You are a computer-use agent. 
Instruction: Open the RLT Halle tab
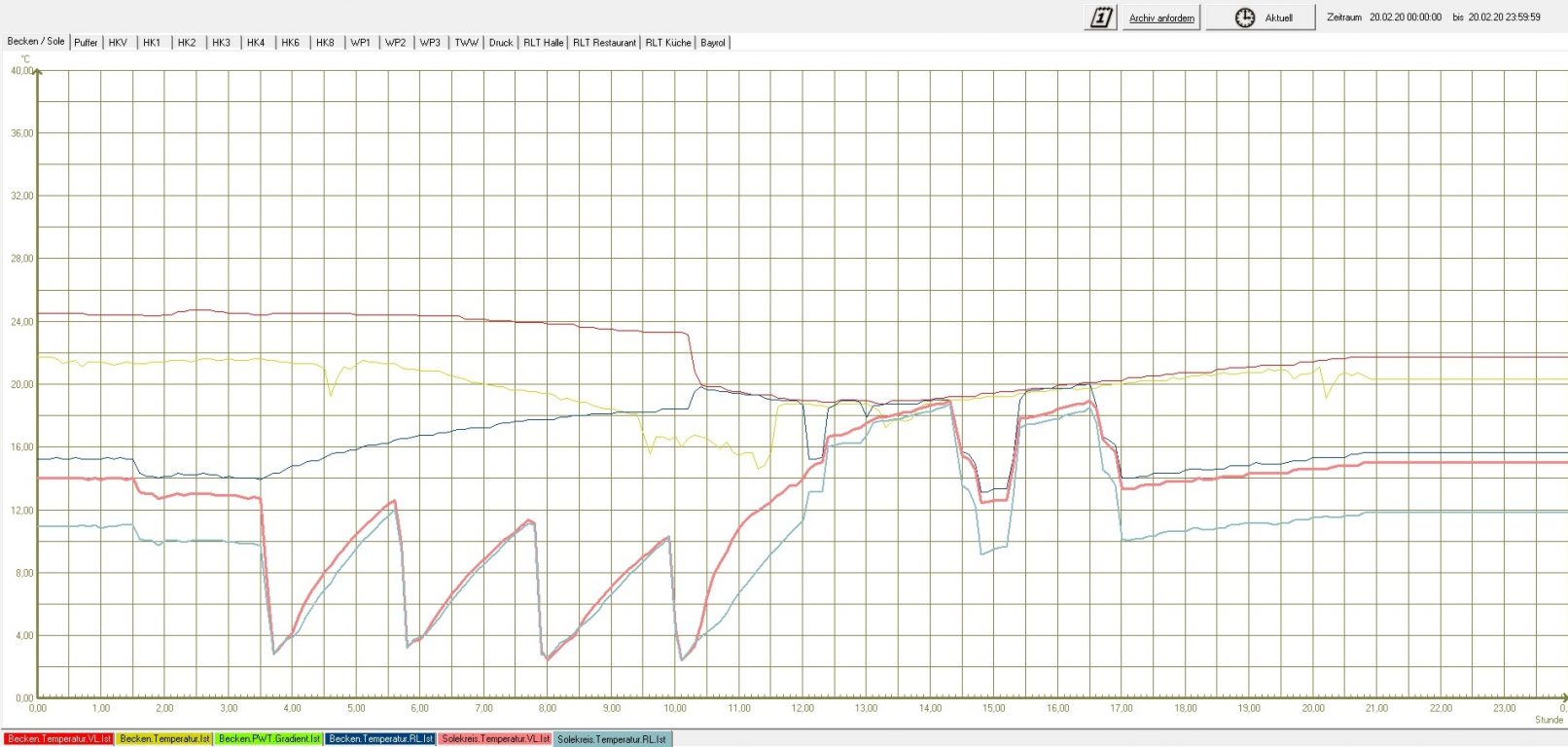pos(543,43)
